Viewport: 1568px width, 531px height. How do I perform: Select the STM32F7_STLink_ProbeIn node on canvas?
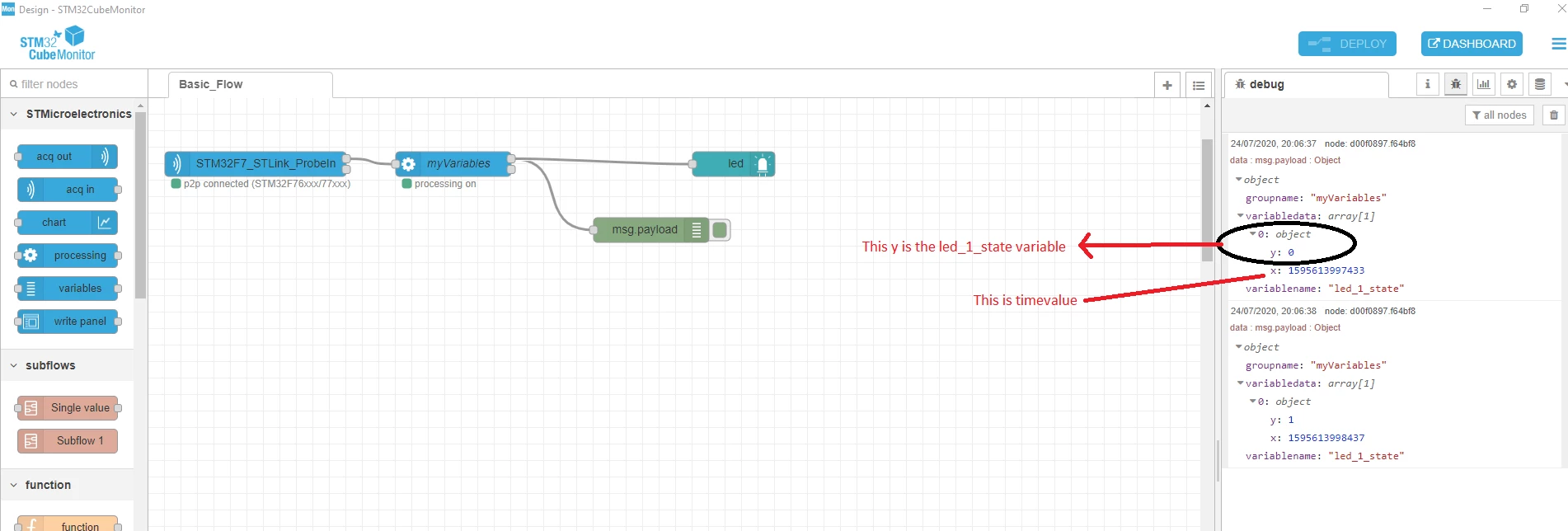coord(256,164)
